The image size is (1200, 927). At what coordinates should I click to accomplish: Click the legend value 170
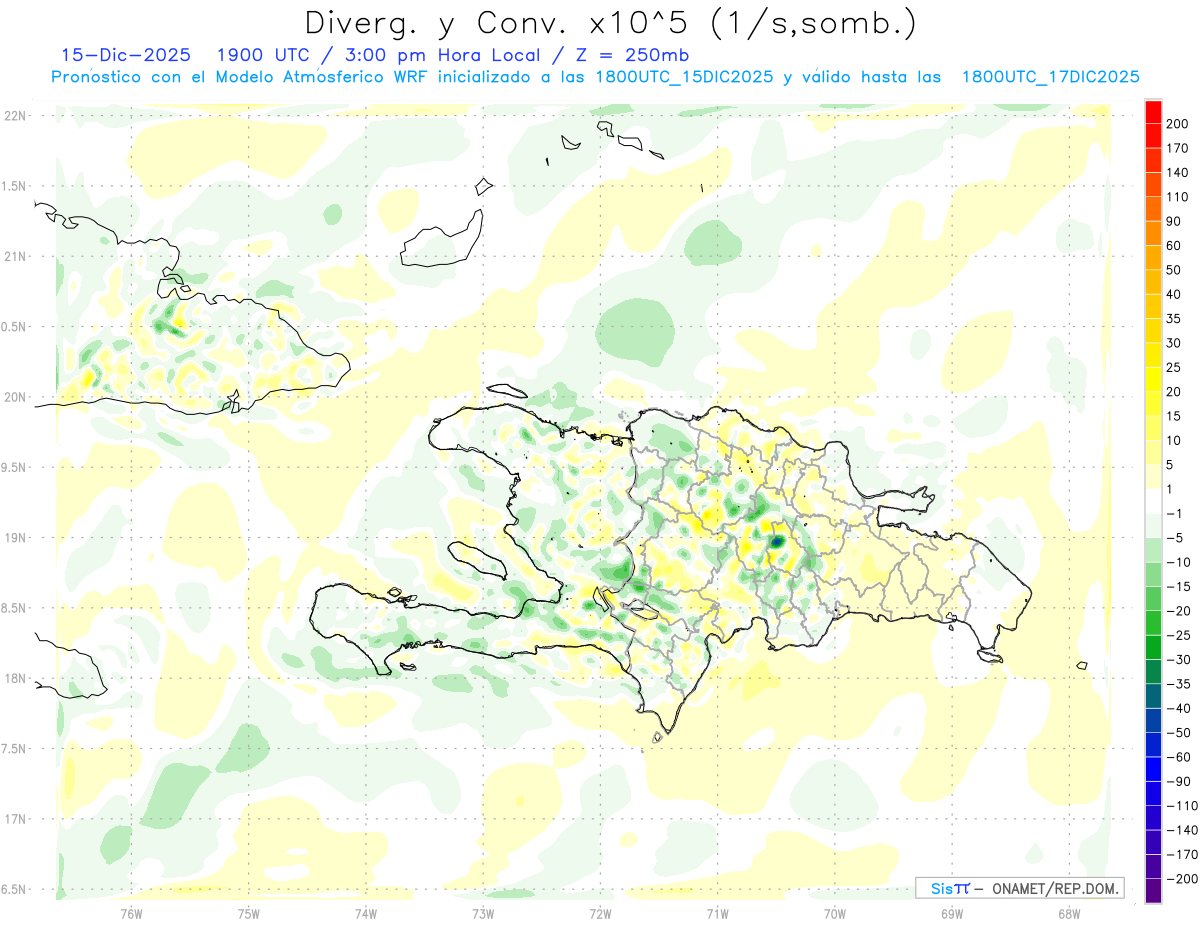click(x=1179, y=148)
